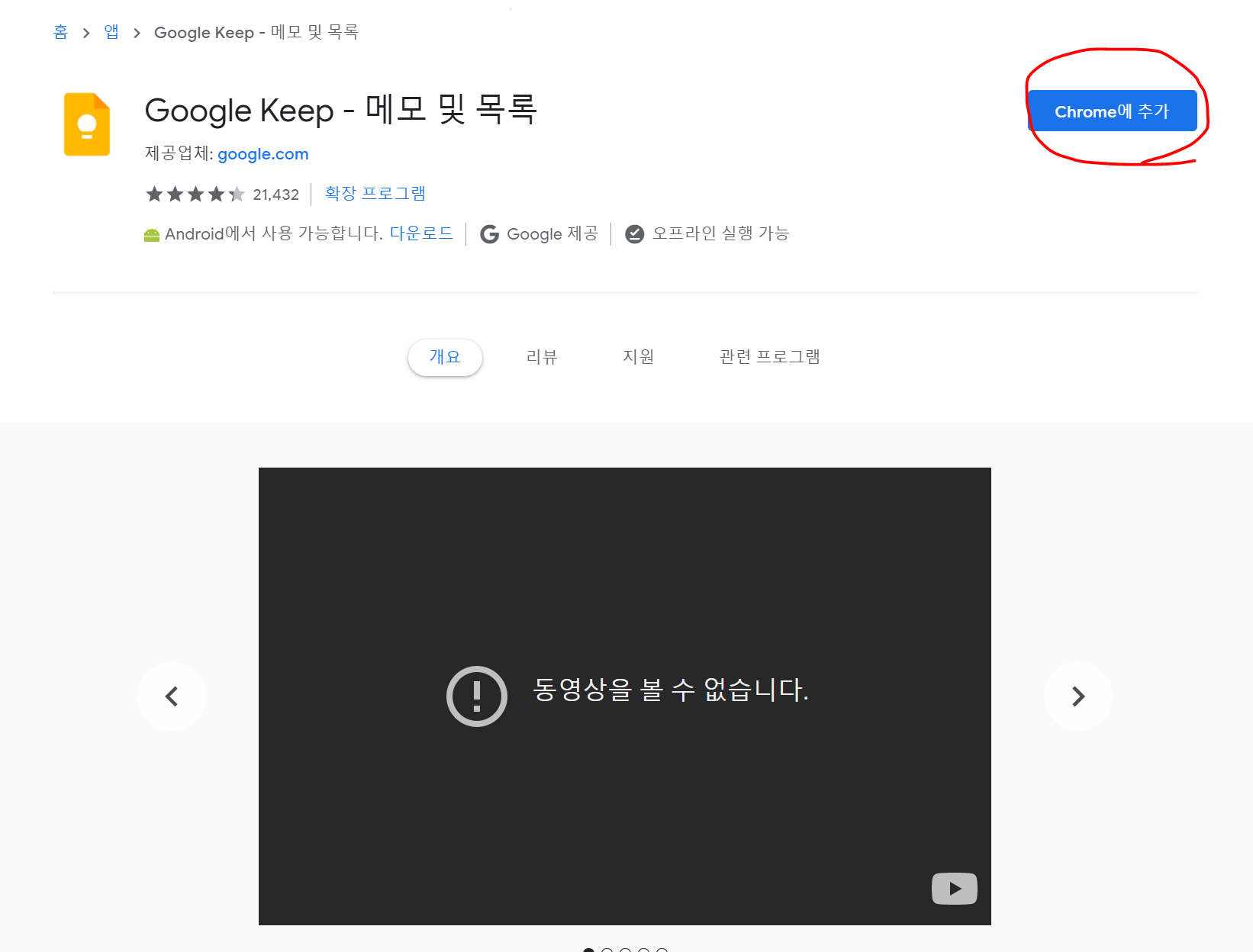Image resolution: width=1253 pixels, height=952 pixels.
Task: Click the Android robot icon
Action: pyautogui.click(x=152, y=235)
